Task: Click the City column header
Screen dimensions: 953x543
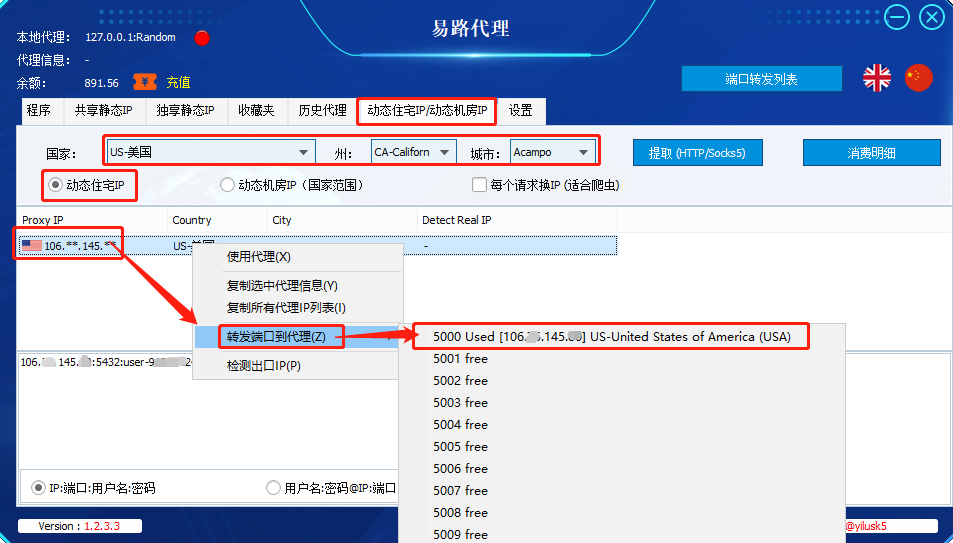Action: (343, 220)
